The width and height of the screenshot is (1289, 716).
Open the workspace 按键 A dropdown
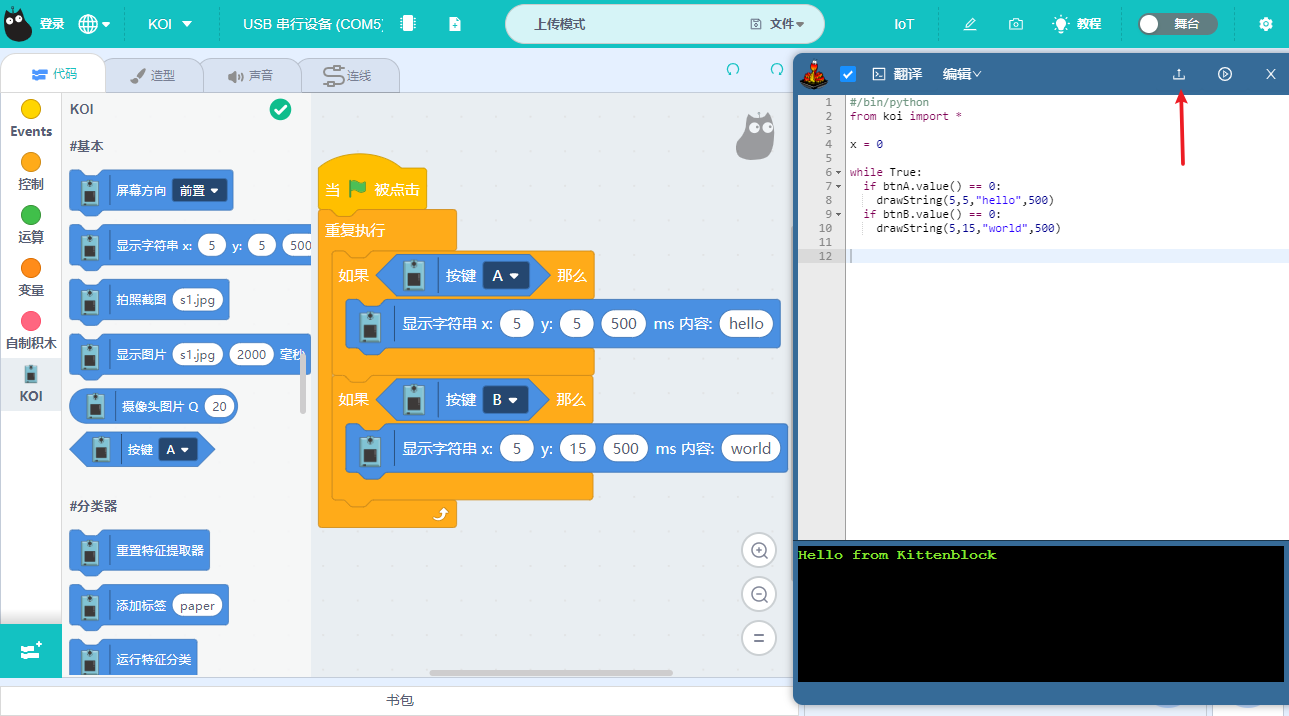click(506, 276)
